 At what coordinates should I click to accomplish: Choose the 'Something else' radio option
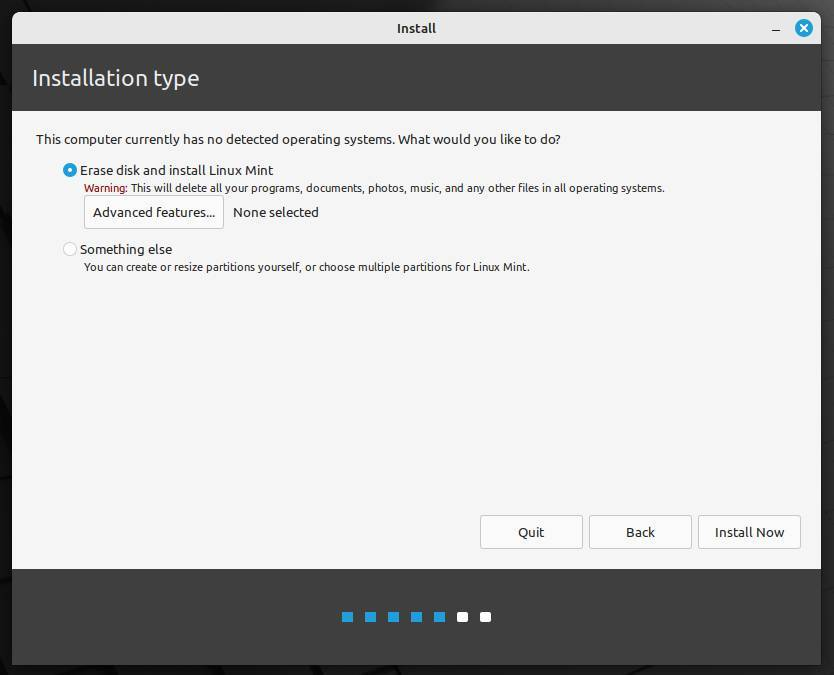[70, 249]
